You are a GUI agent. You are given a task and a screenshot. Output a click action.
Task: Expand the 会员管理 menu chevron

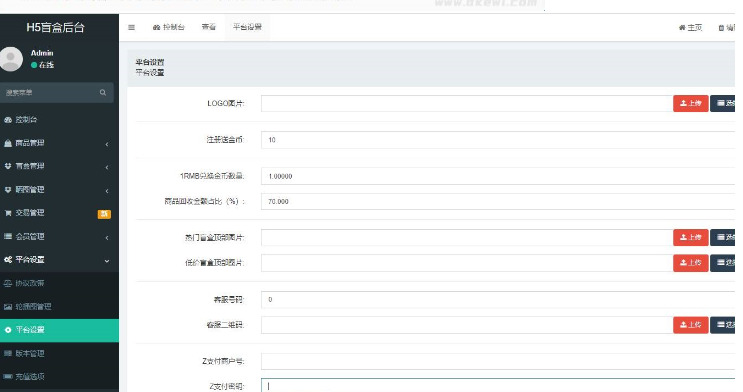coord(107,237)
